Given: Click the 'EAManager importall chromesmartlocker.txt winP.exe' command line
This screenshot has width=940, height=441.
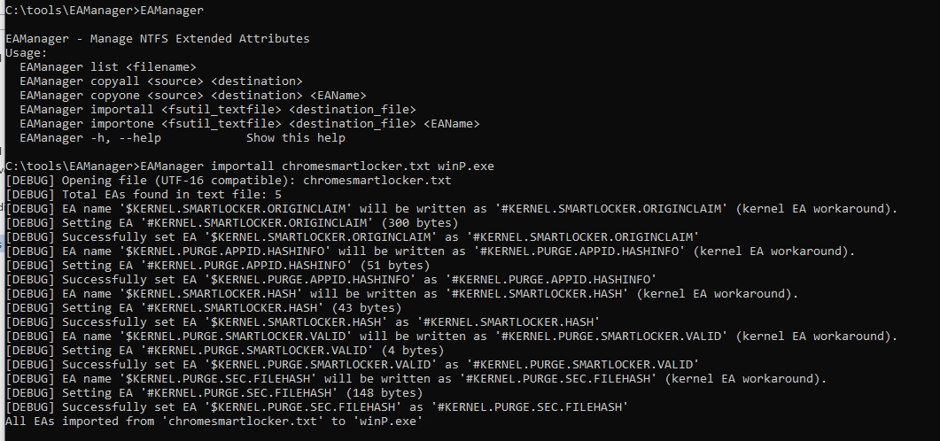Looking at the screenshot, I should [x=250, y=167].
